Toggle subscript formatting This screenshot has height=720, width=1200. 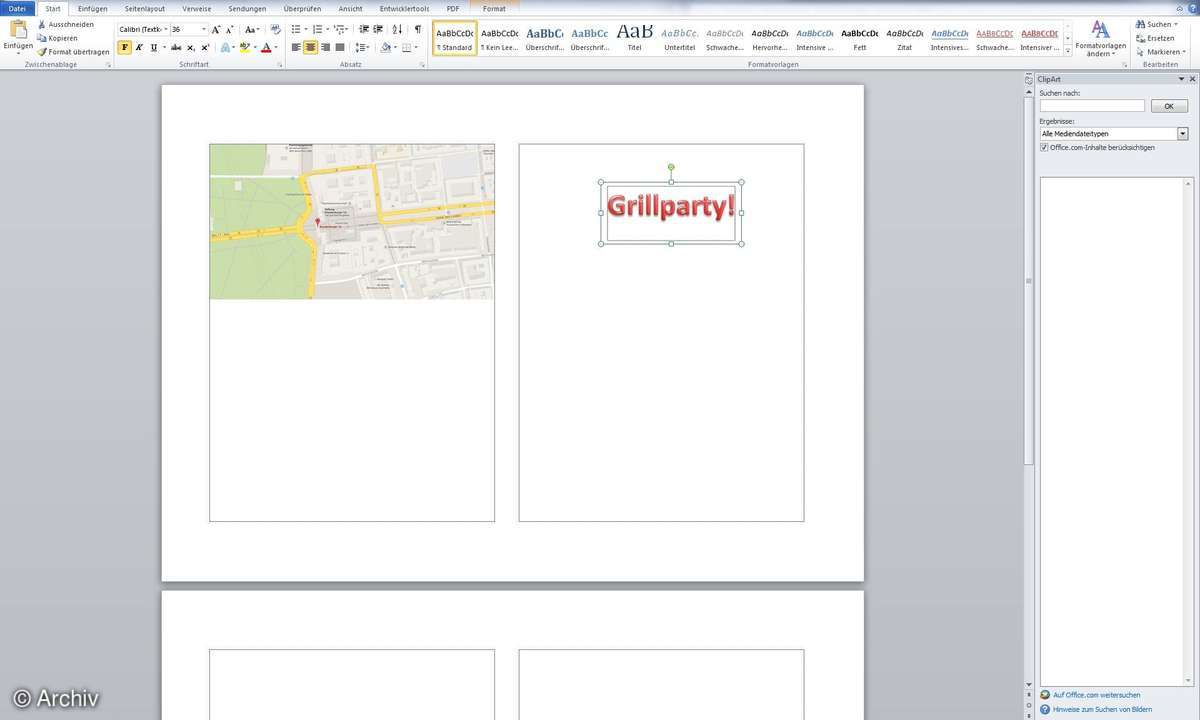pos(191,47)
